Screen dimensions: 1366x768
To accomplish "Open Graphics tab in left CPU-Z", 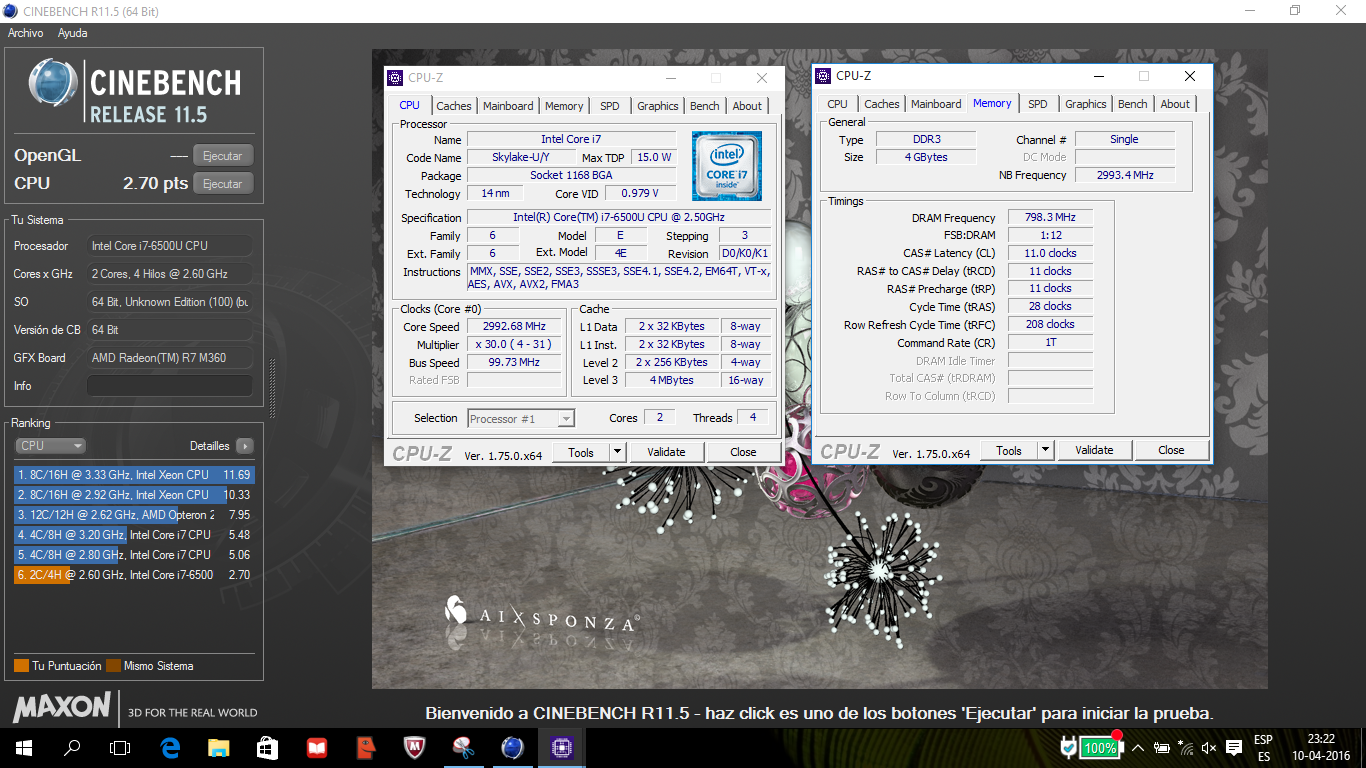I will pos(658,106).
